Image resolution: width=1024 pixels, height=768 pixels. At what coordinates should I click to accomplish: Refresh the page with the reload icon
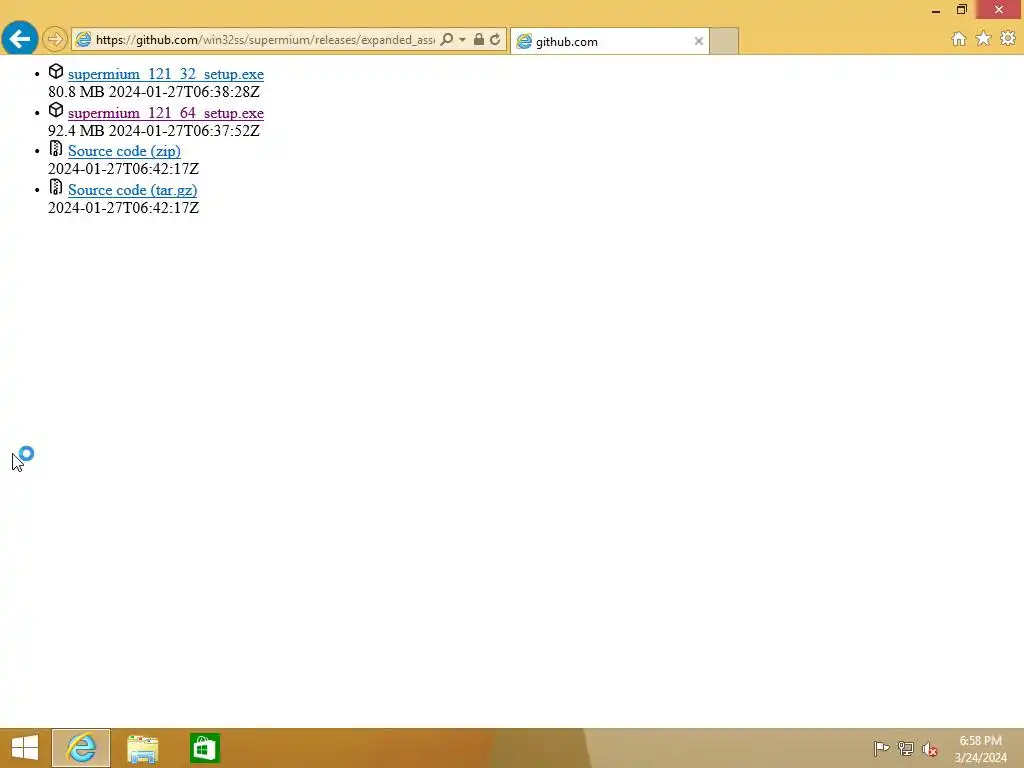click(x=495, y=40)
